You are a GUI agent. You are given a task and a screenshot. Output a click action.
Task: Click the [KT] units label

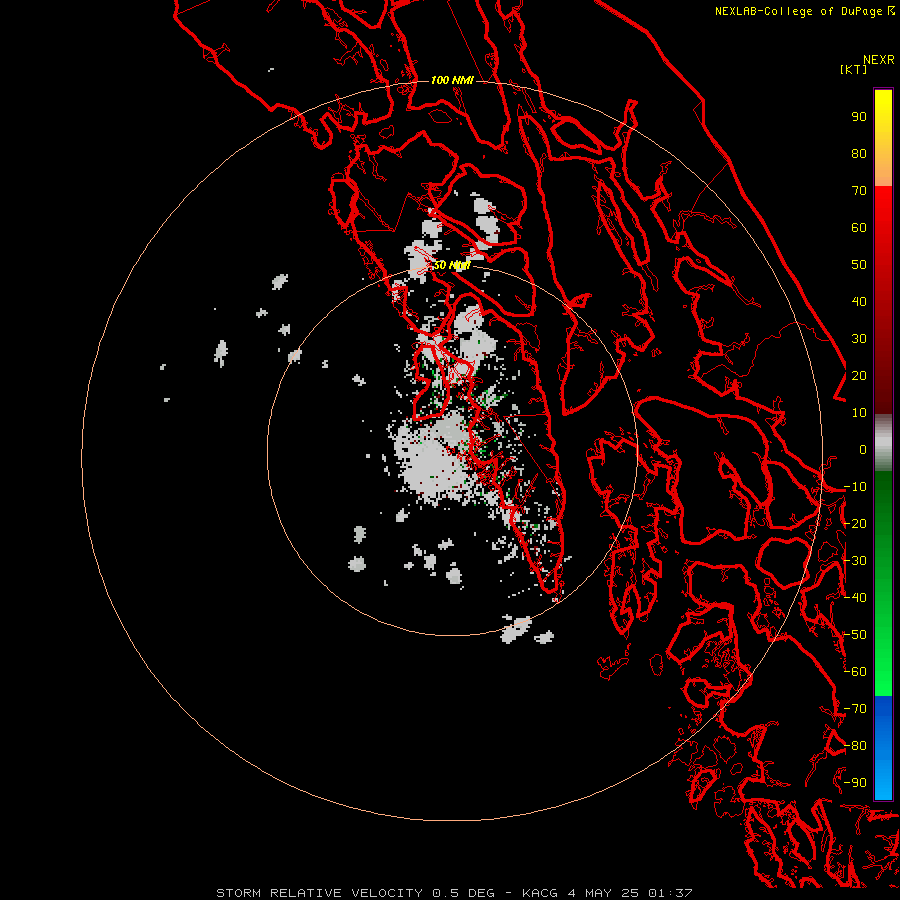tap(853, 69)
